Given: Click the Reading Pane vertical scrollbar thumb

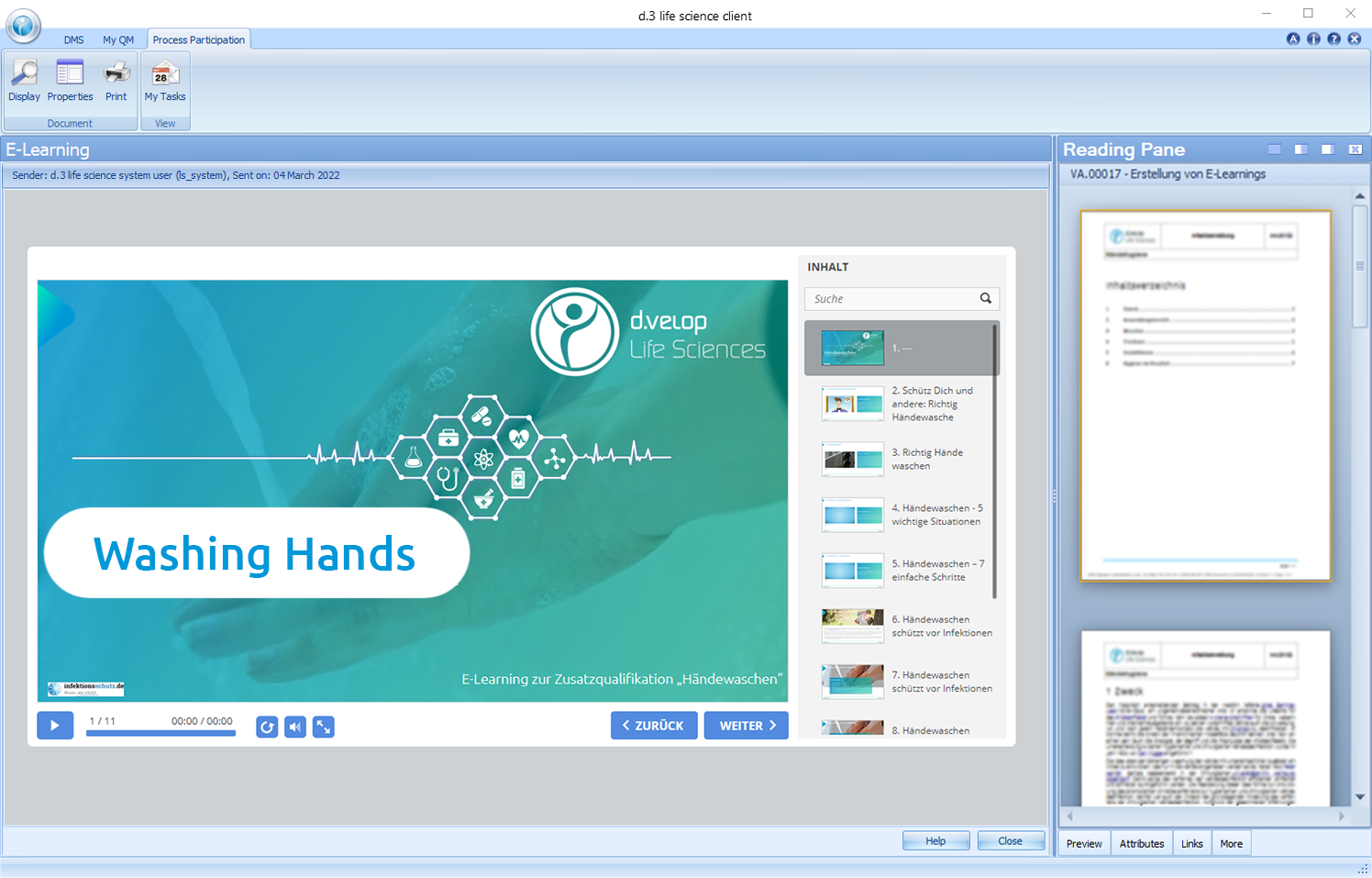Looking at the screenshot, I should coord(1360,266).
